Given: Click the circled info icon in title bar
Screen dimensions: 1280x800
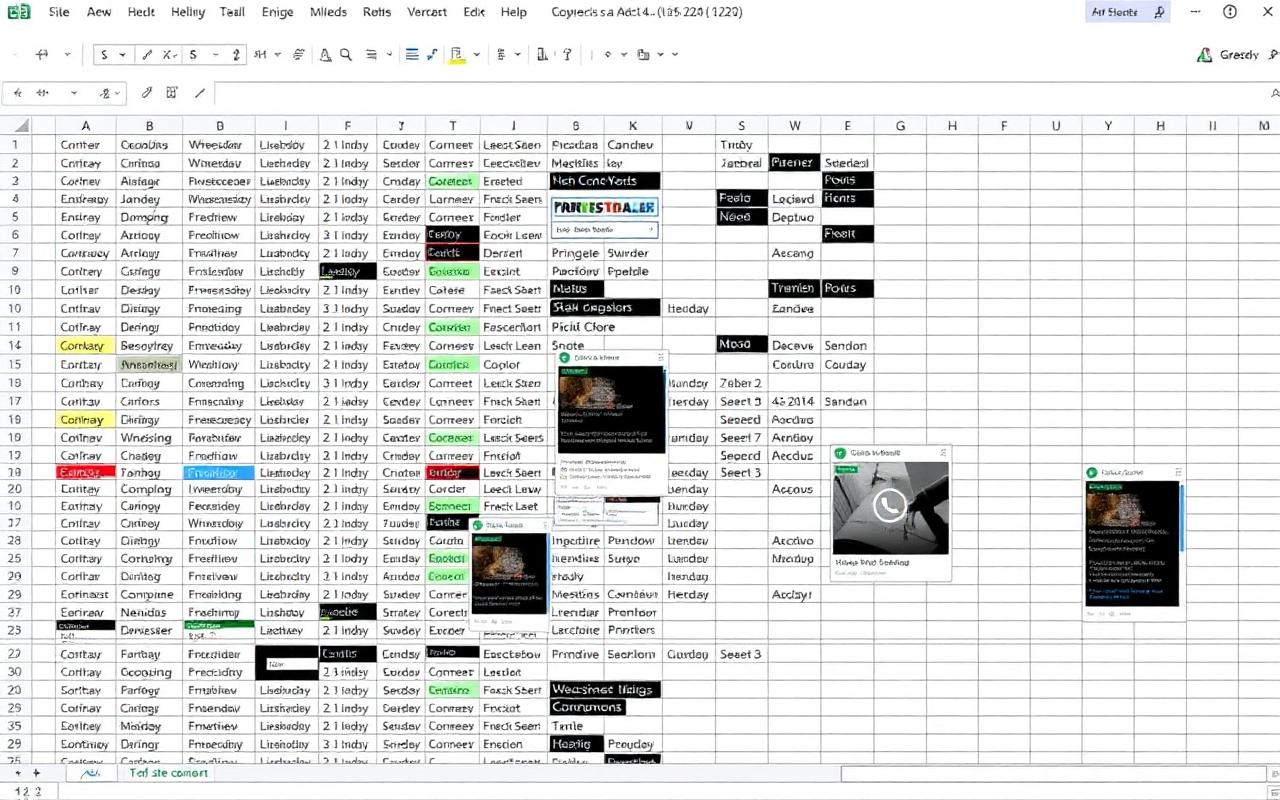Looking at the screenshot, I should [x=1230, y=11].
